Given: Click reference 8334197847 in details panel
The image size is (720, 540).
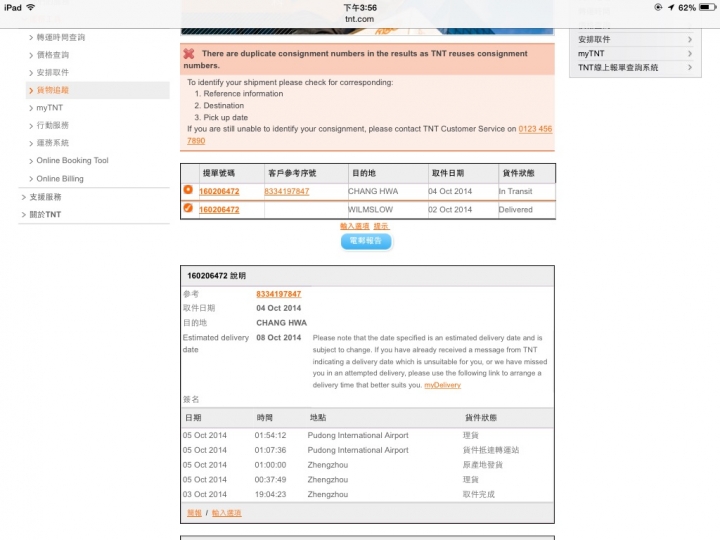Looking at the screenshot, I should 279,294.
